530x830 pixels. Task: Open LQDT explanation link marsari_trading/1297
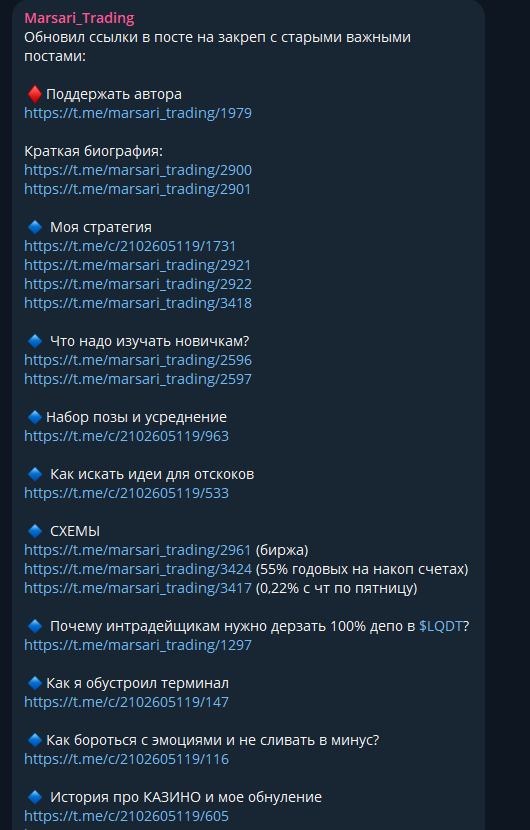pos(138,645)
